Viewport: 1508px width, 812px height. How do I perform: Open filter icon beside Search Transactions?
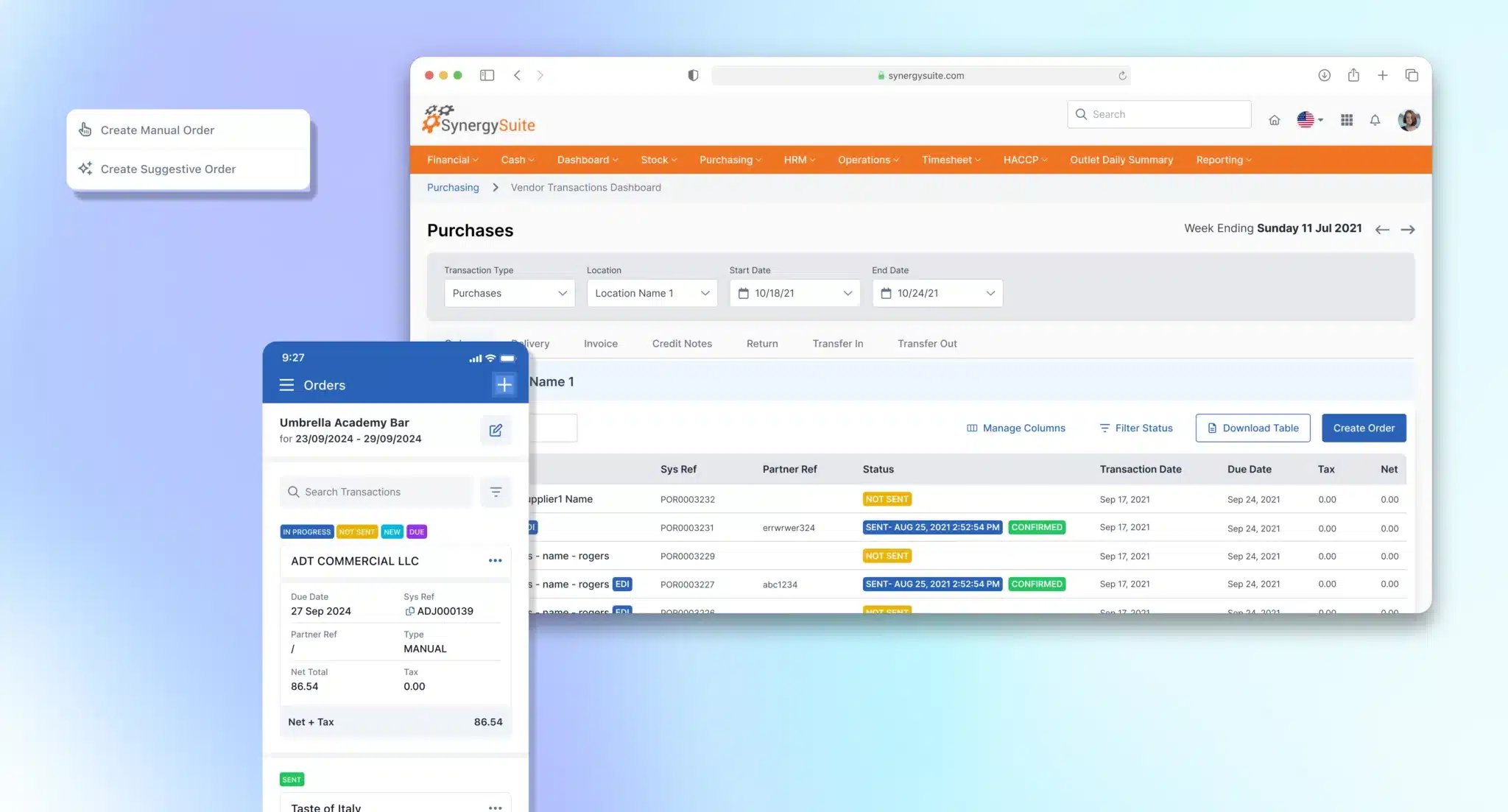coord(496,492)
